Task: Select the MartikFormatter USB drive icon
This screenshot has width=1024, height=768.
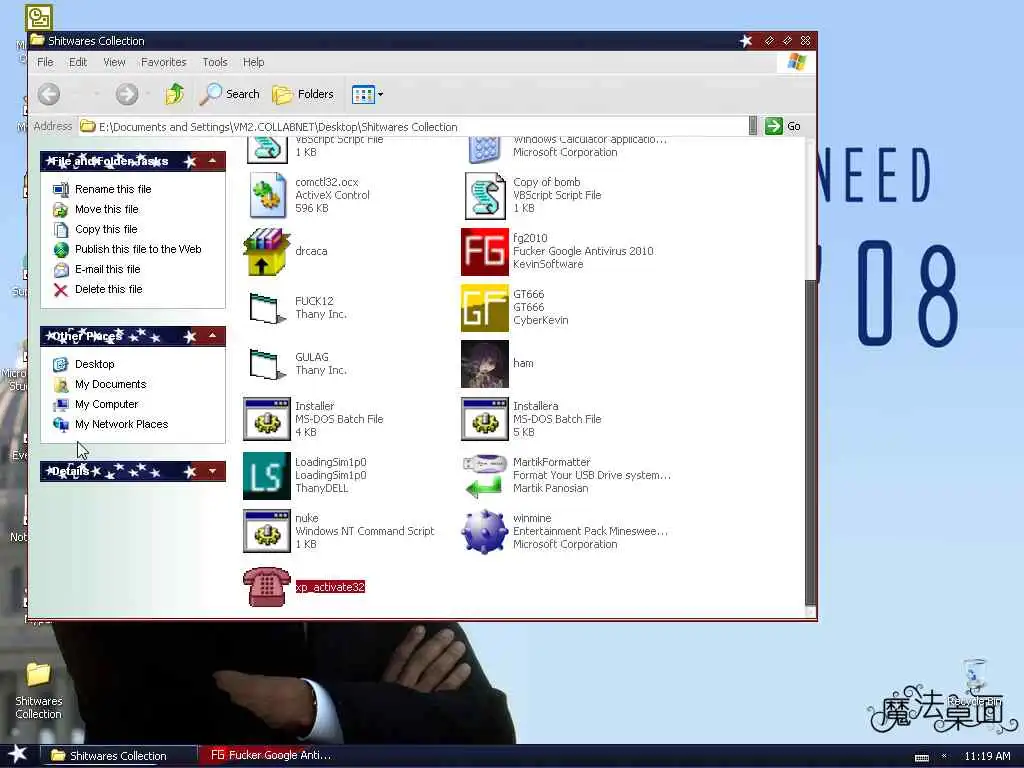Action: click(485, 475)
